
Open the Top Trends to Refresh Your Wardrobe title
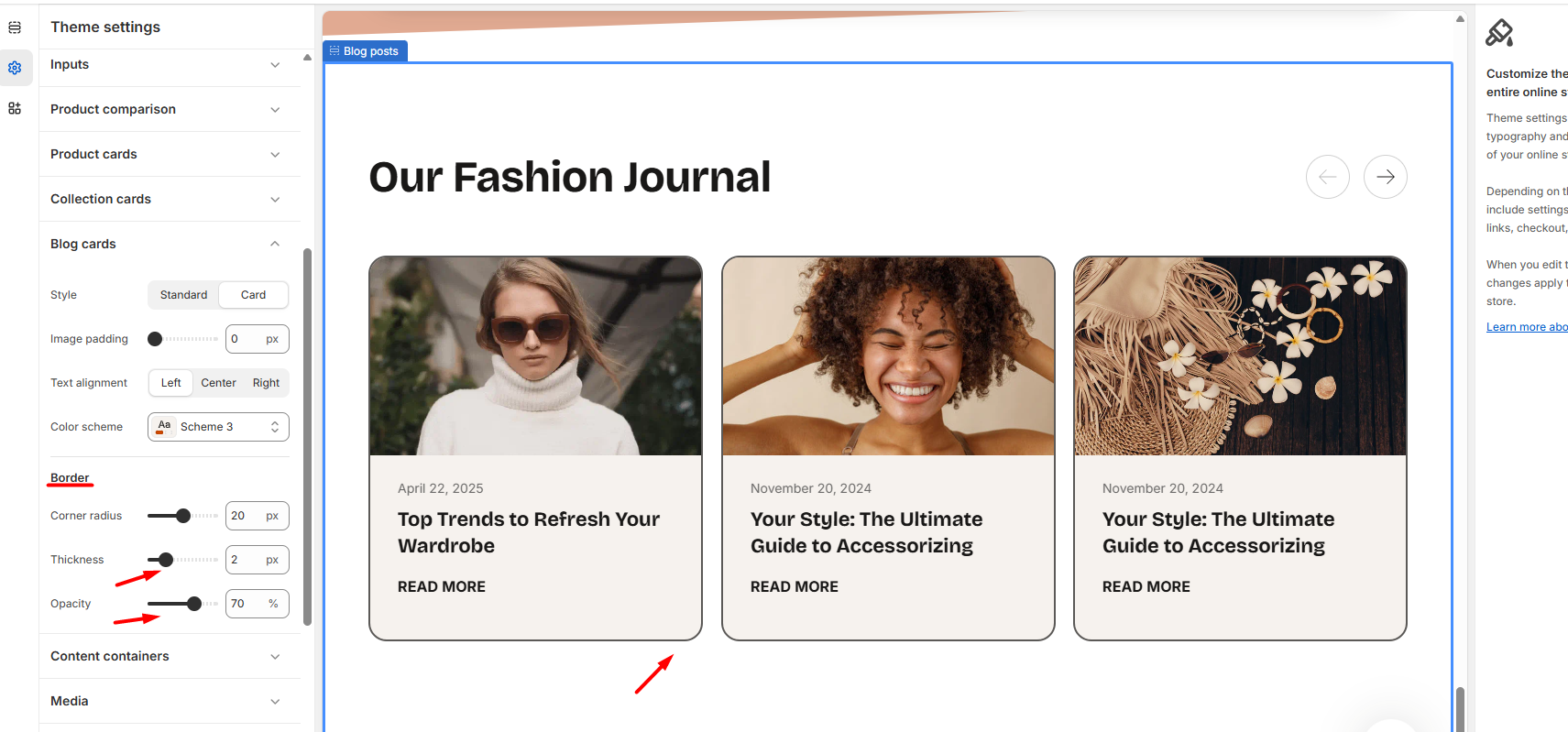tap(529, 532)
